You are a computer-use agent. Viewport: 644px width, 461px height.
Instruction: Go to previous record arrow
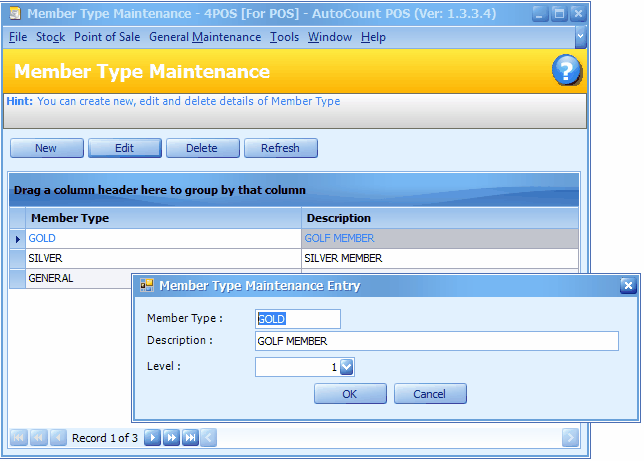(x=58, y=438)
